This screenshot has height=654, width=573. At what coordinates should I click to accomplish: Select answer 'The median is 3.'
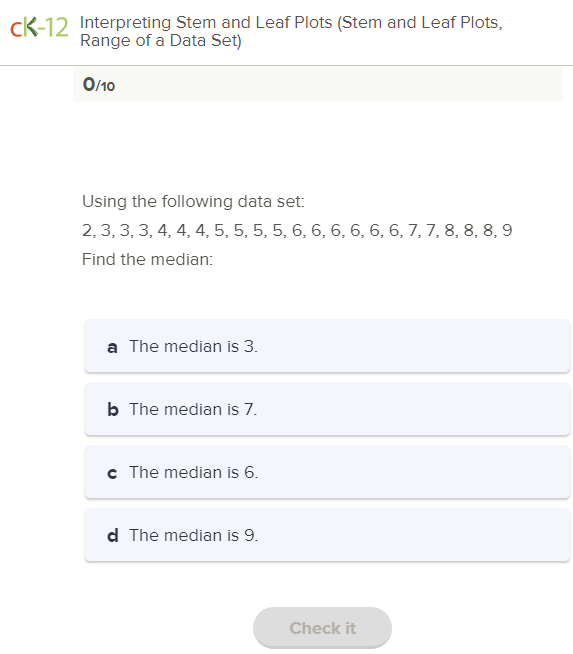click(327, 346)
